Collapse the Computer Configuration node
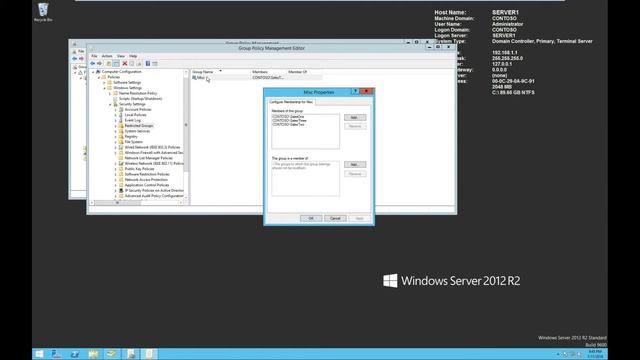This screenshot has width=640, height=360. 93,71
